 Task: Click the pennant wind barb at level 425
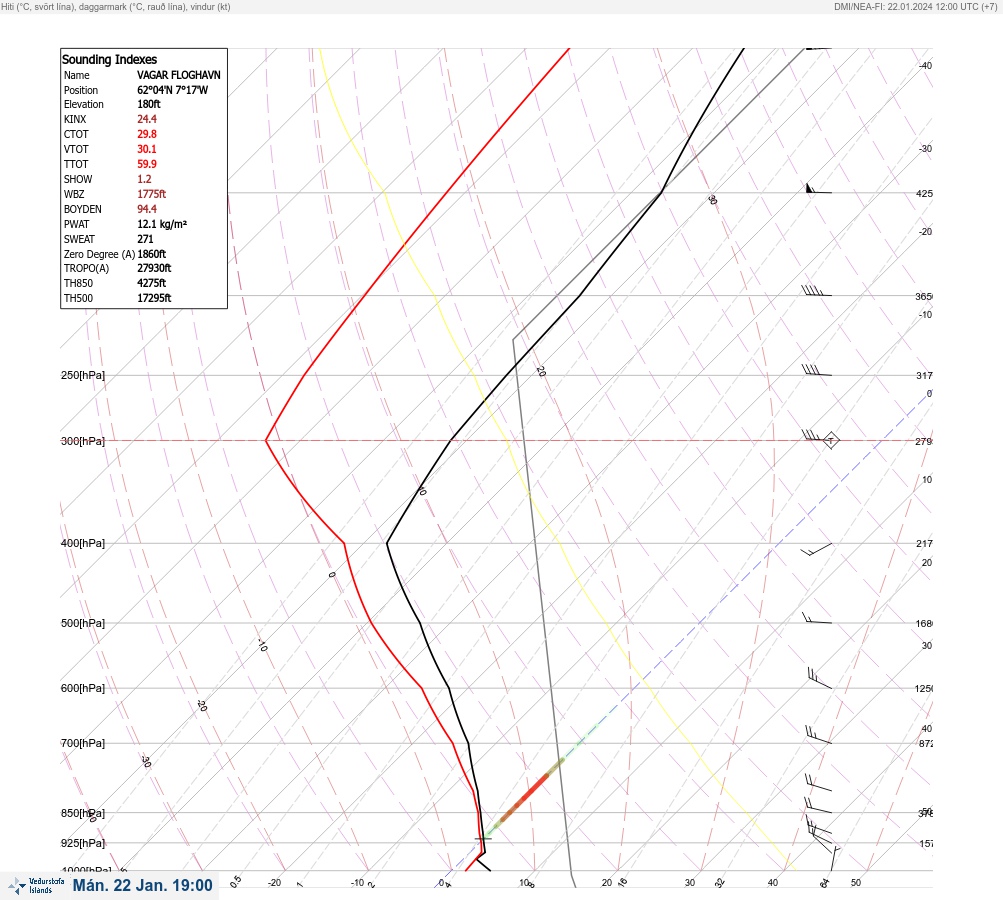click(x=818, y=189)
